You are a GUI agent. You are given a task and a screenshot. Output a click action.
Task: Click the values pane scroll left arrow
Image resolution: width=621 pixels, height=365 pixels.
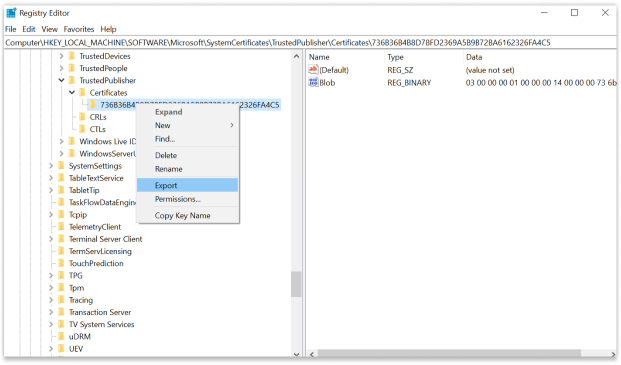pos(312,354)
